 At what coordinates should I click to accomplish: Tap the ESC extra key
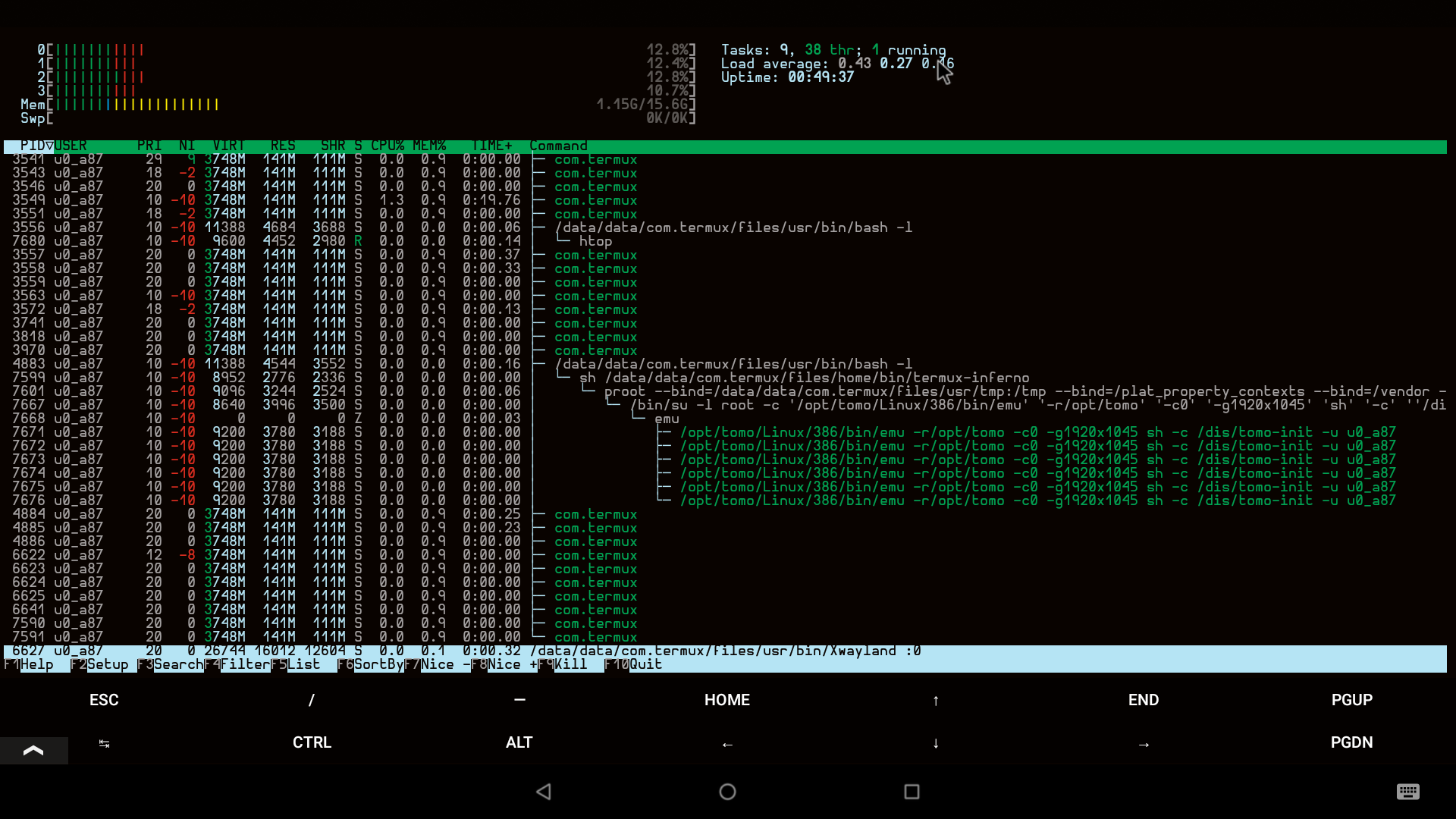[104, 700]
